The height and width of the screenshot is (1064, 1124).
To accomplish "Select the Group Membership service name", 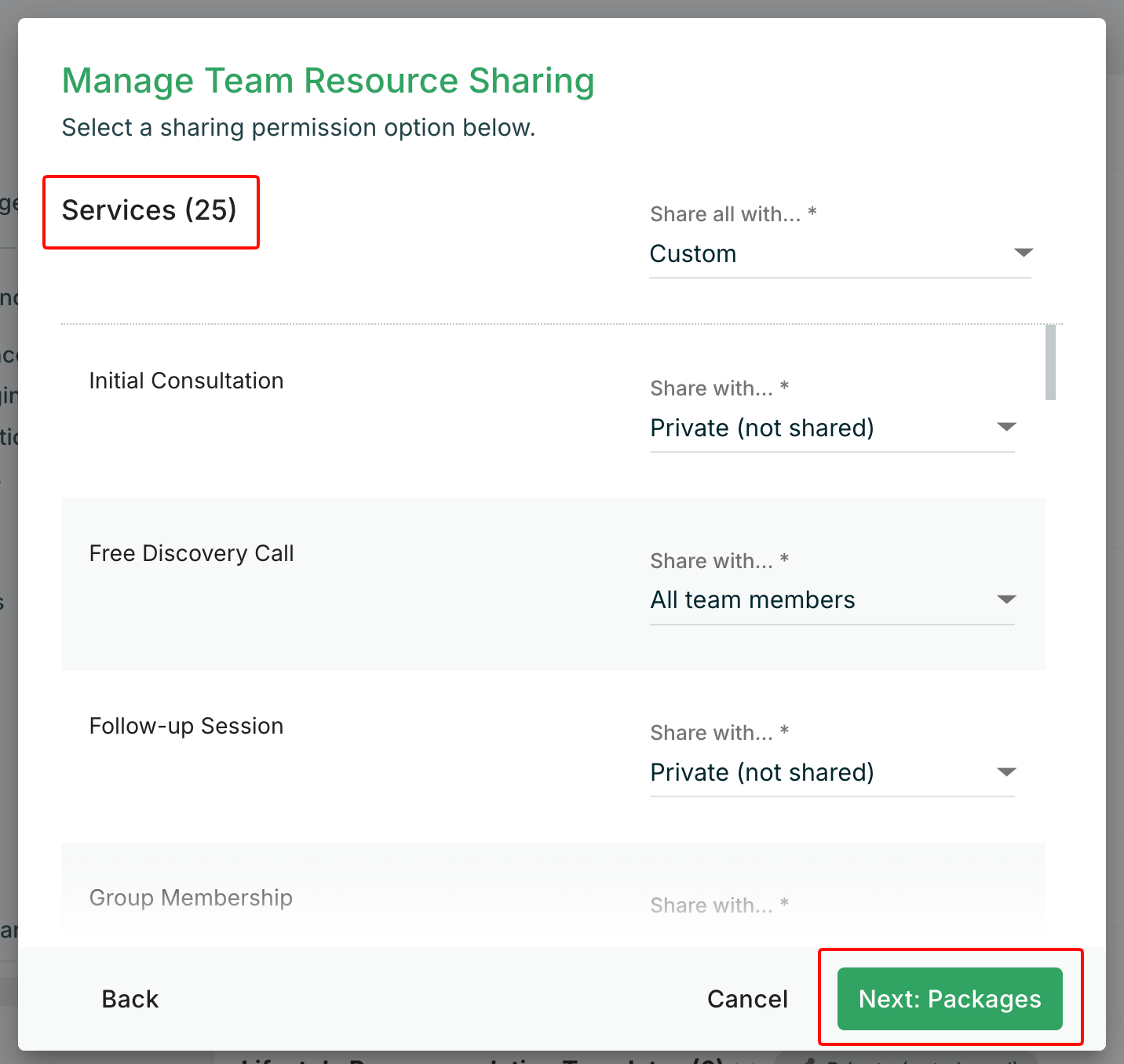I will pyautogui.click(x=191, y=898).
